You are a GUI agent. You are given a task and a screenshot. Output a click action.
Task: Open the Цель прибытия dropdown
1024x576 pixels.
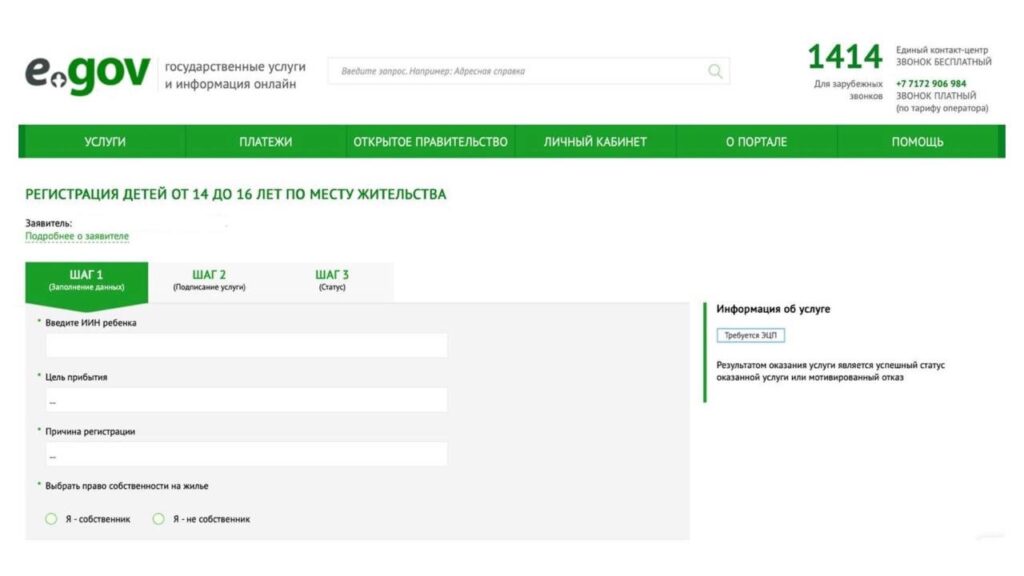tap(246, 400)
